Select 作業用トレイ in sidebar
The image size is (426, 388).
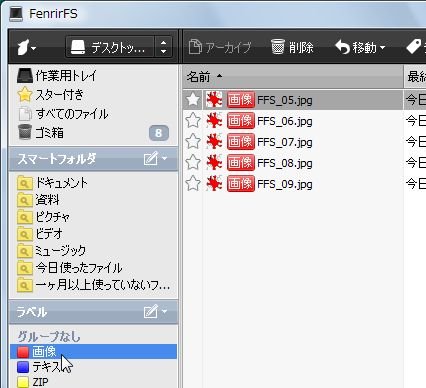click(x=93, y=76)
